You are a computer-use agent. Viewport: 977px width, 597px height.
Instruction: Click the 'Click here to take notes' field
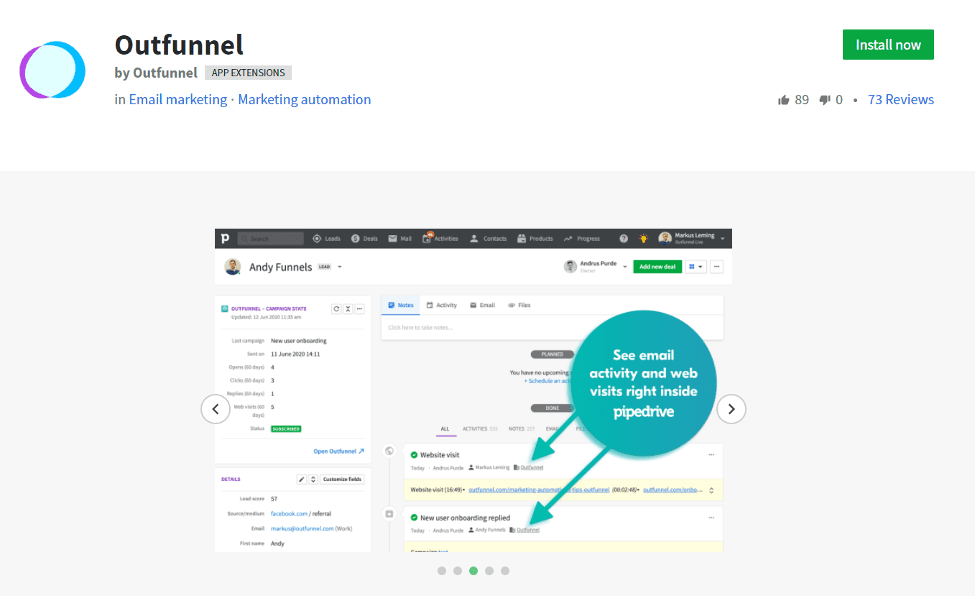point(552,328)
